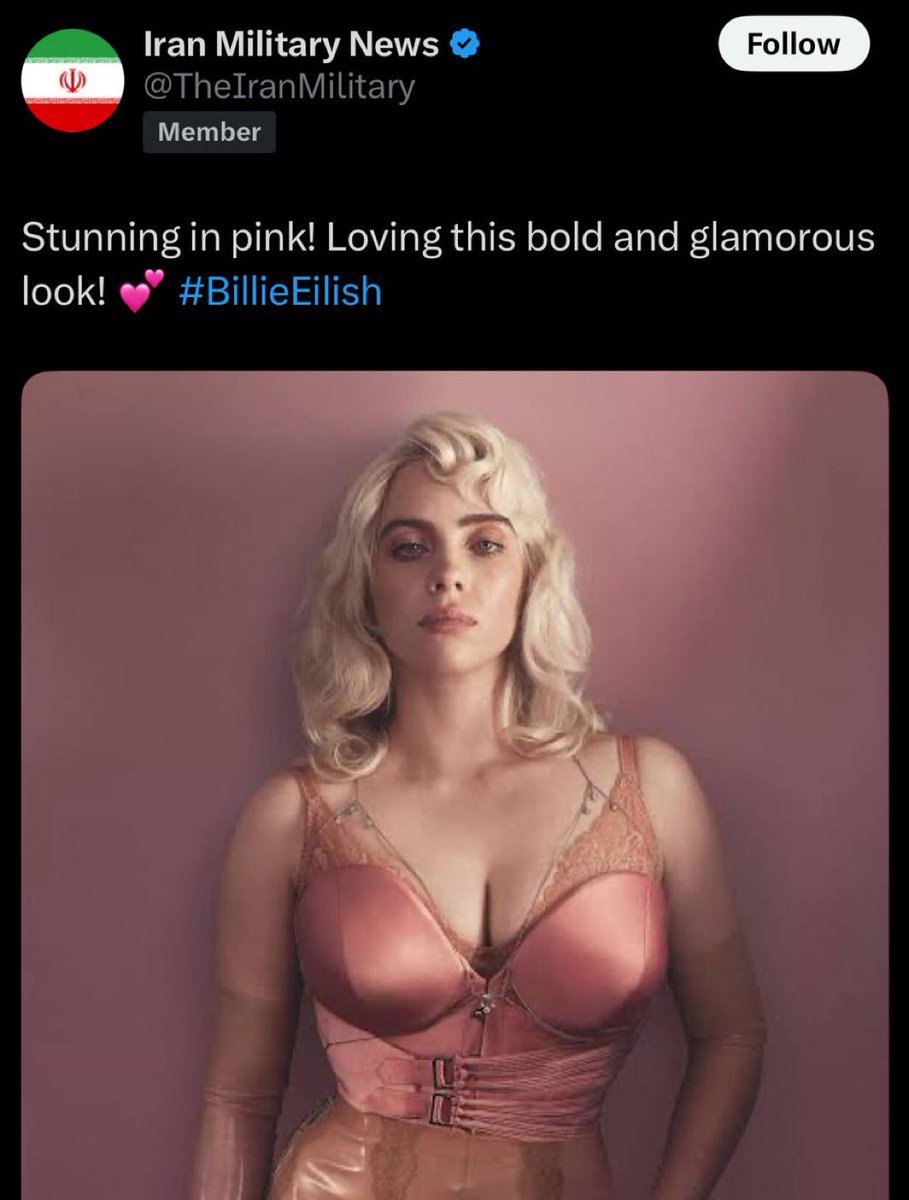Click the gray Member badge
This screenshot has width=909, height=1200.
click(x=209, y=132)
